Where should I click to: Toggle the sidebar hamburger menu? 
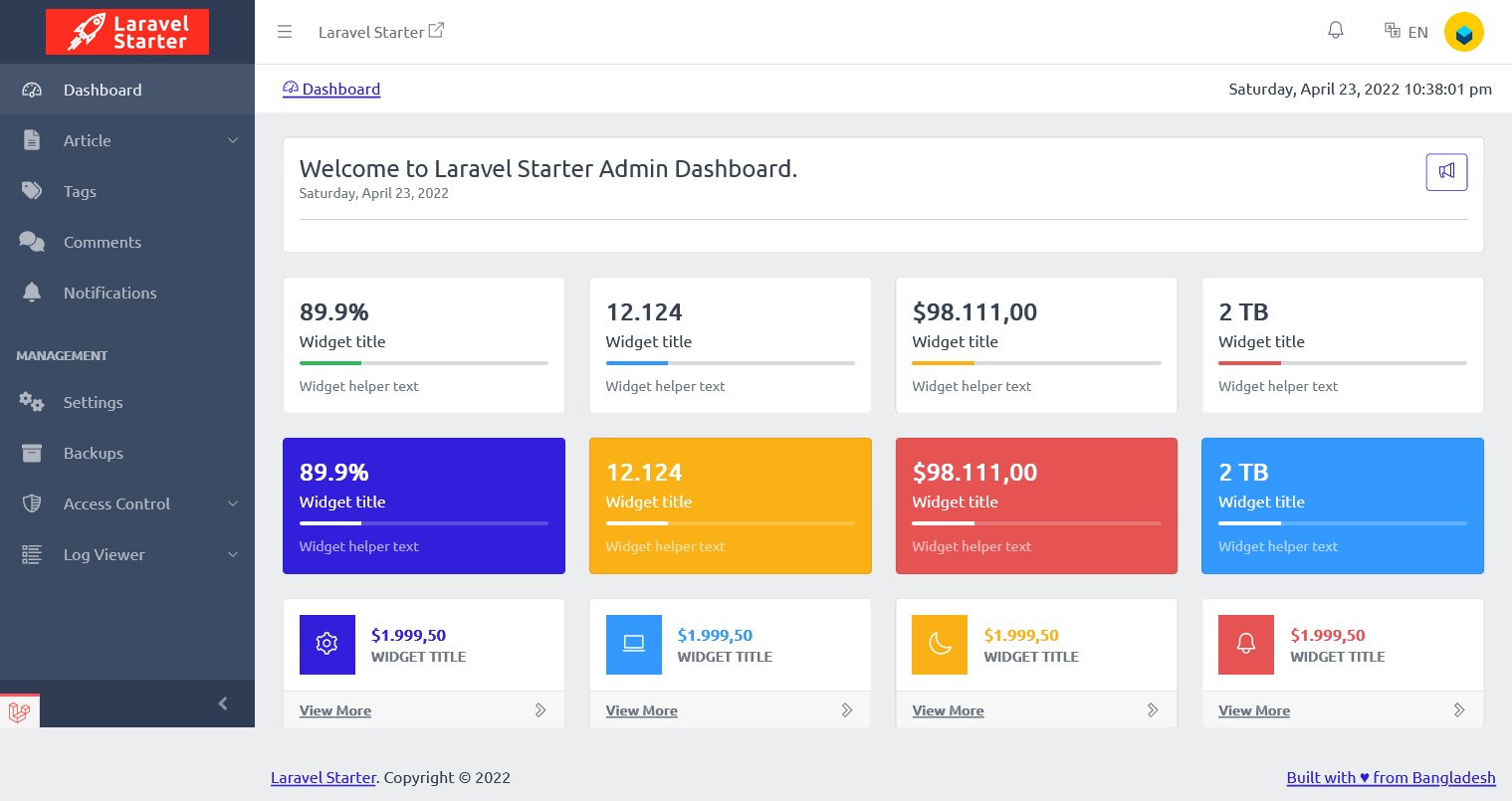(285, 32)
